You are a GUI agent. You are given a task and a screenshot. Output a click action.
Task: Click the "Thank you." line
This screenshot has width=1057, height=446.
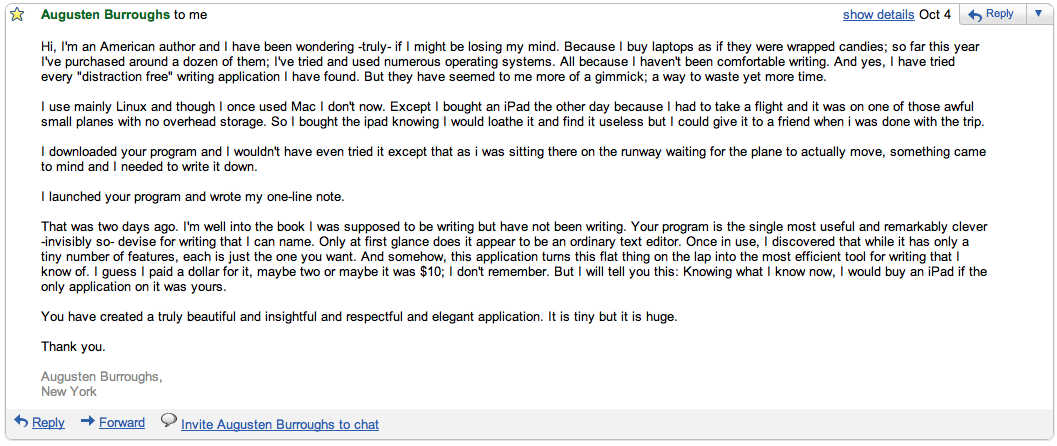pos(73,347)
